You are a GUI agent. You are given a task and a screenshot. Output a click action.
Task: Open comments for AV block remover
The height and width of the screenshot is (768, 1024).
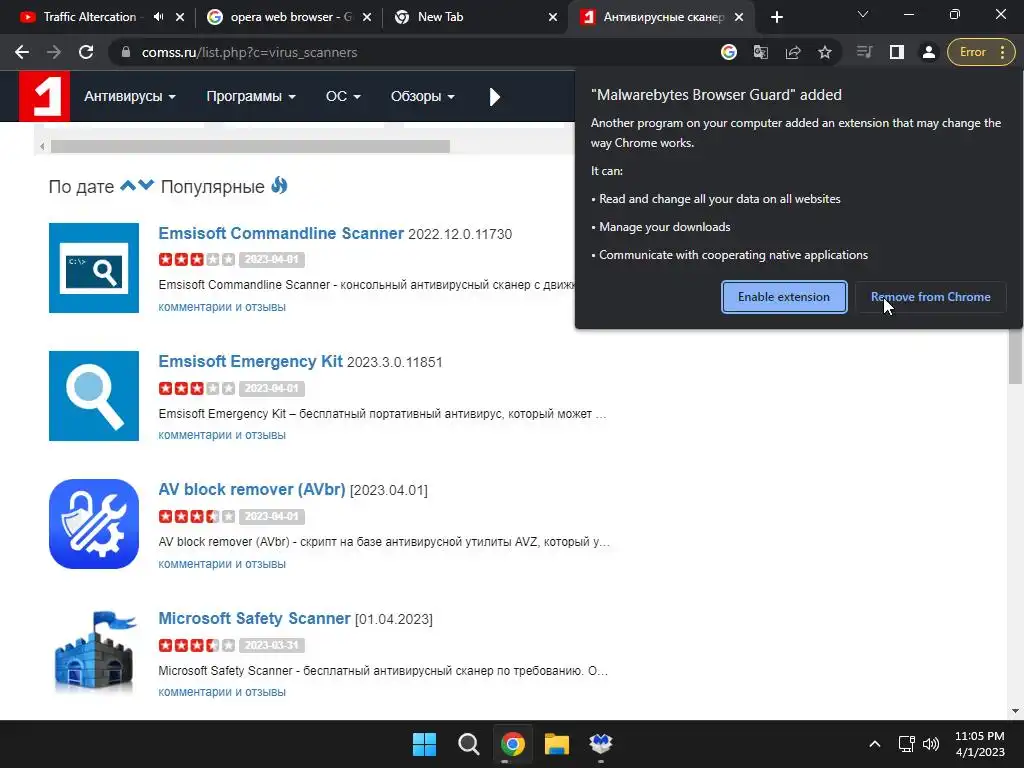(x=222, y=563)
